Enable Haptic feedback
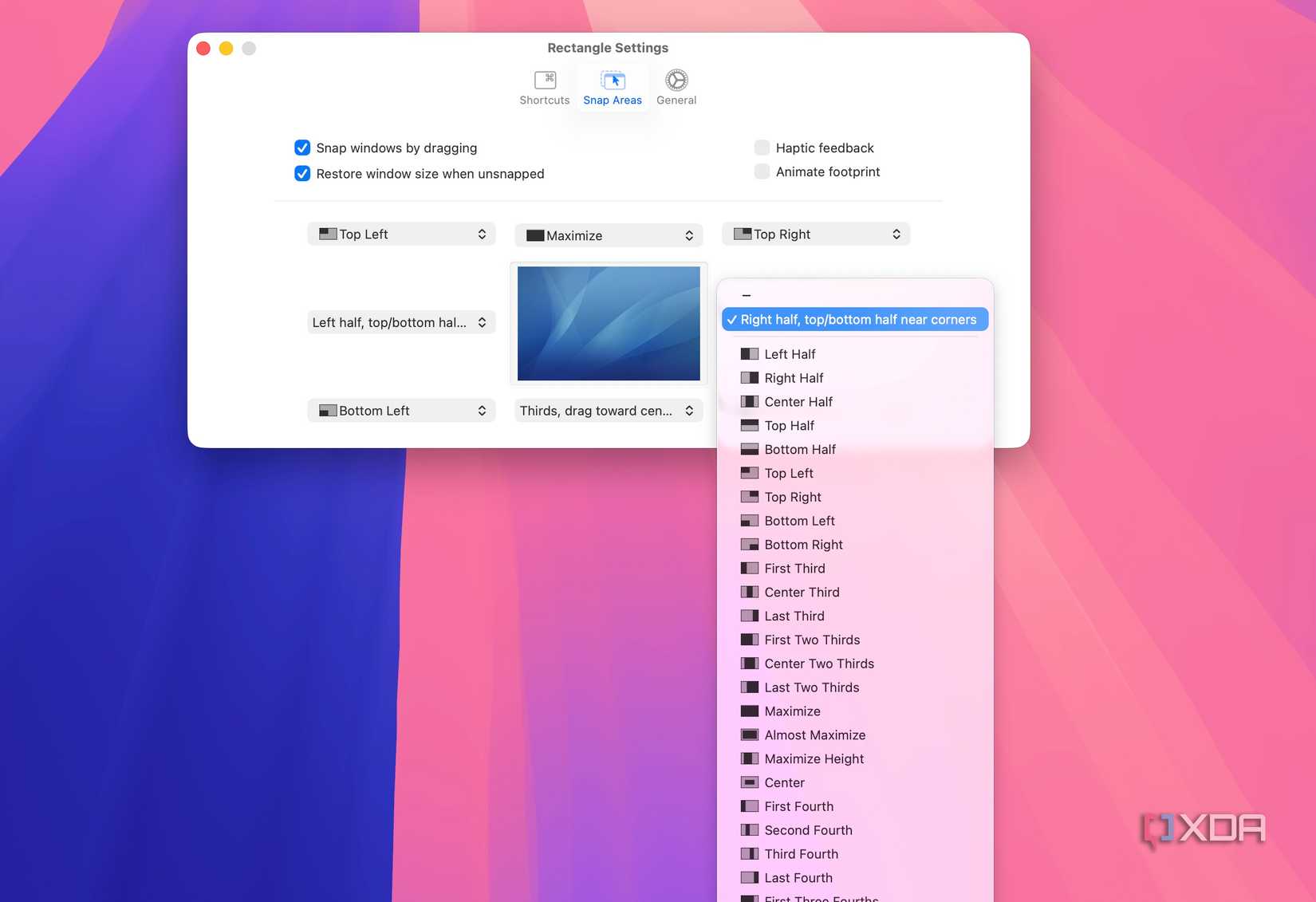The width and height of the screenshot is (1316, 902). coord(762,148)
